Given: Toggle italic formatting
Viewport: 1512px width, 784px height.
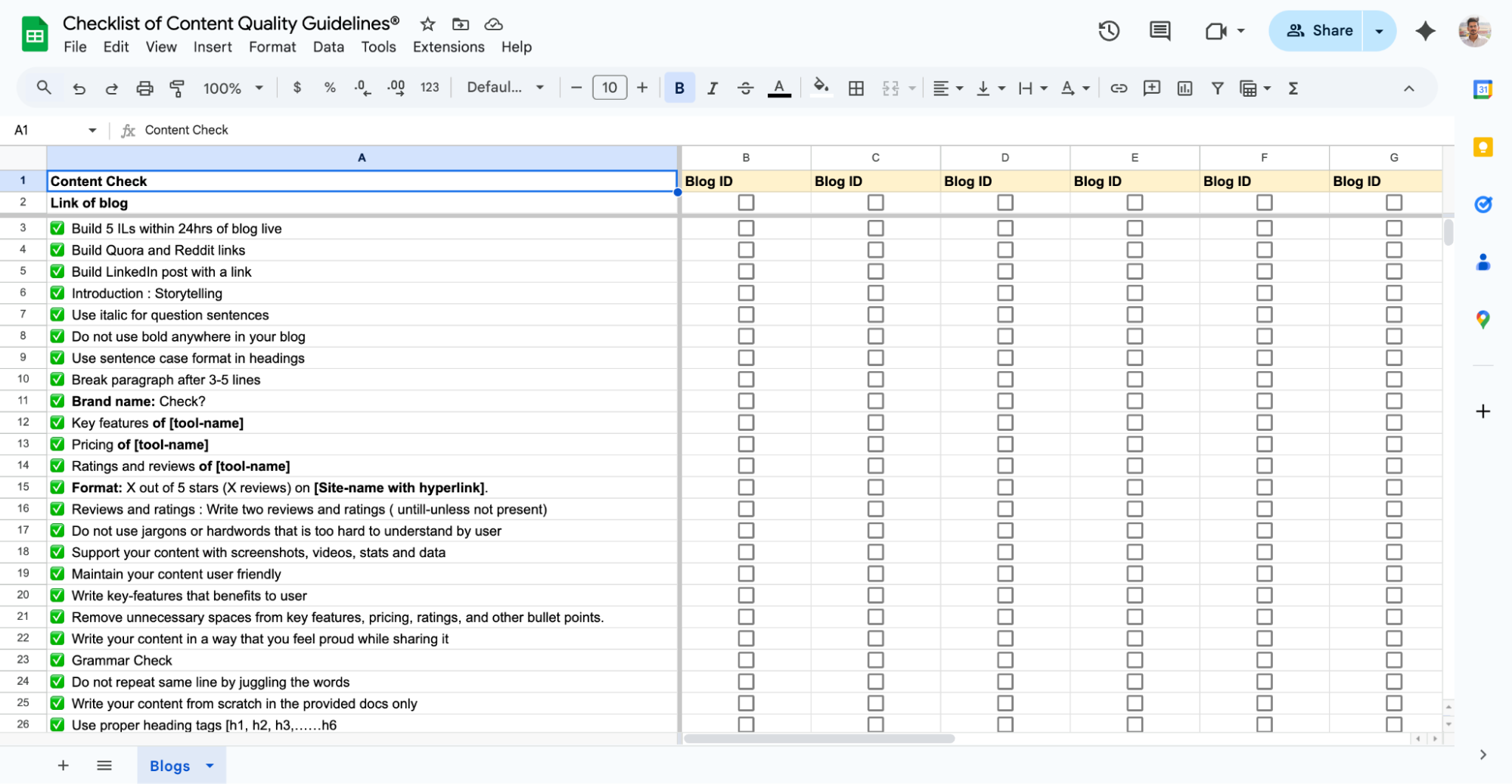Looking at the screenshot, I should pos(712,88).
